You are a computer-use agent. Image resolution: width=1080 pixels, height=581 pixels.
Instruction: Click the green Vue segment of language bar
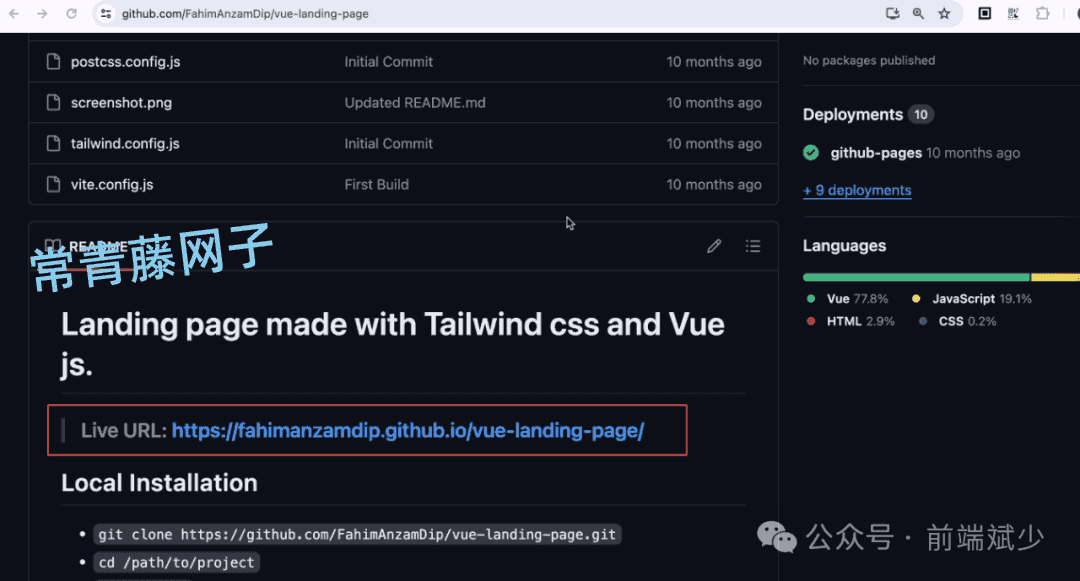click(x=916, y=277)
